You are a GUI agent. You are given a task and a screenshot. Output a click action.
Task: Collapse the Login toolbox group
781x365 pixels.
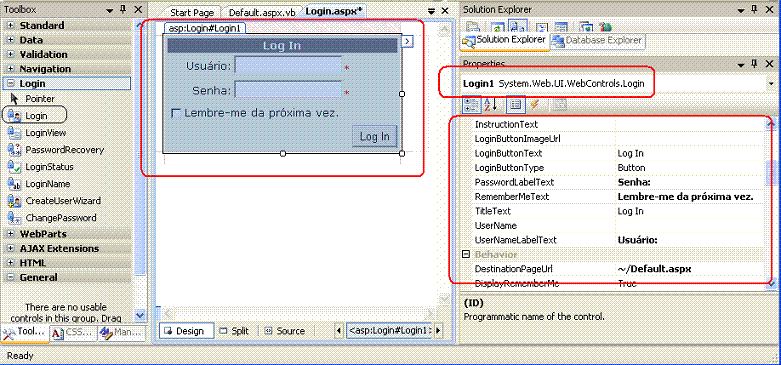[x=10, y=83]
